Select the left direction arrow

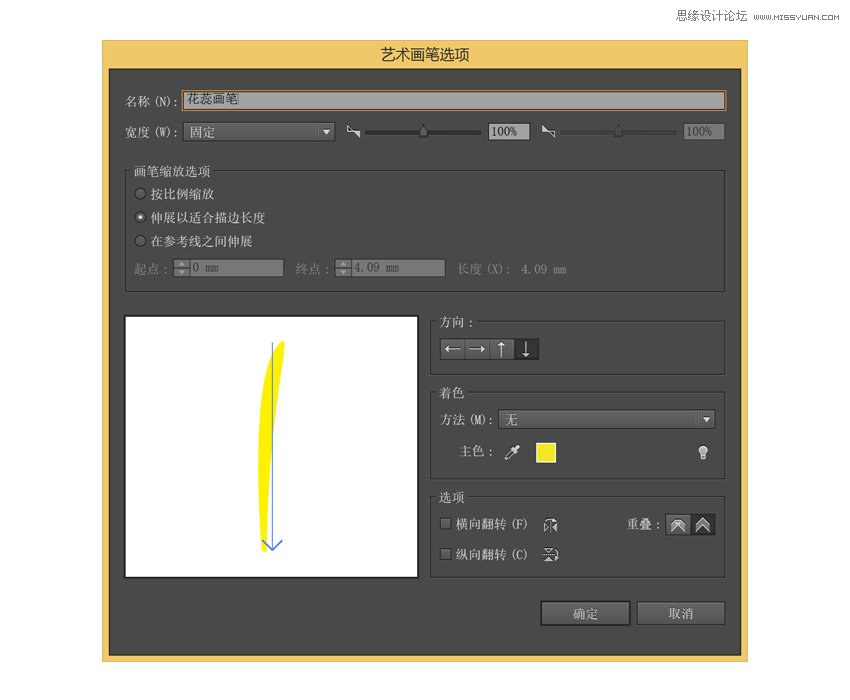click(x=453, y=349)
